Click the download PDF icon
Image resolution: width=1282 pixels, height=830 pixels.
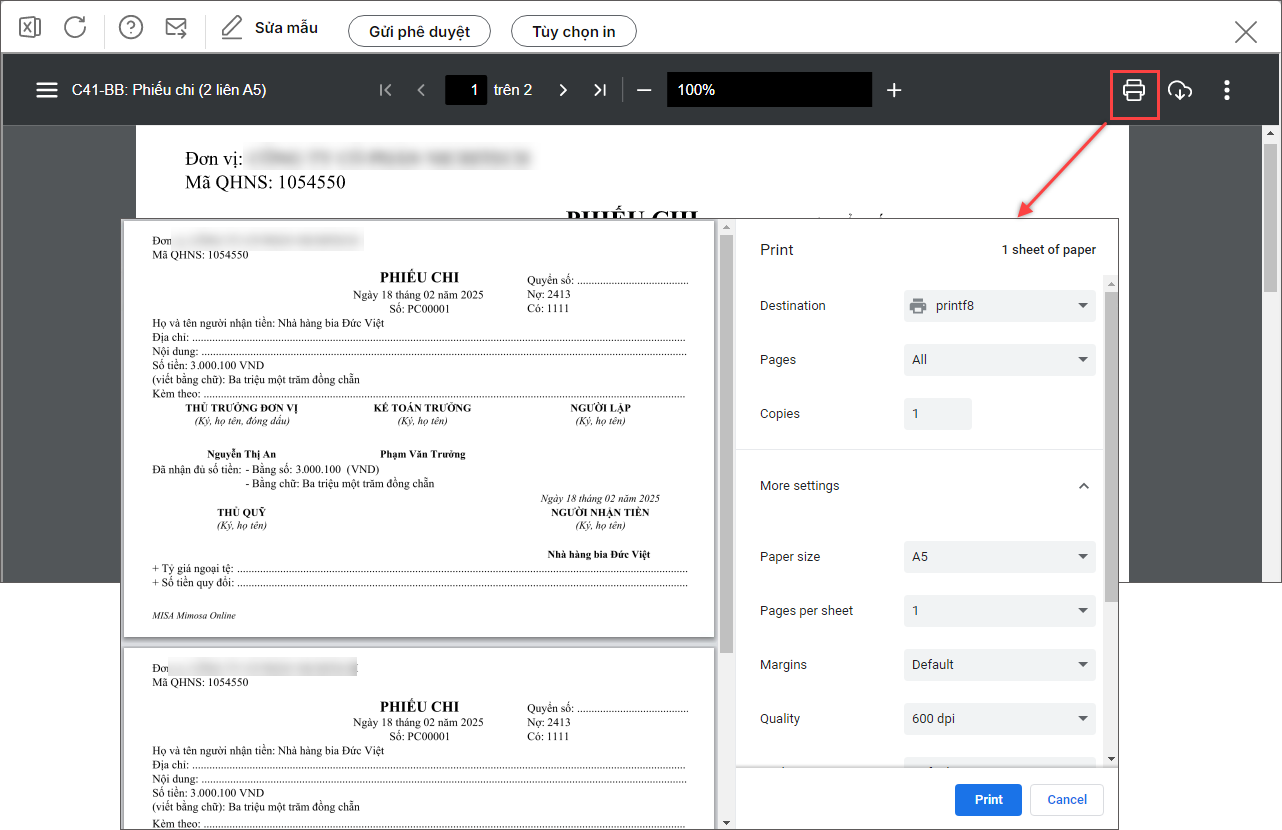1180,91
